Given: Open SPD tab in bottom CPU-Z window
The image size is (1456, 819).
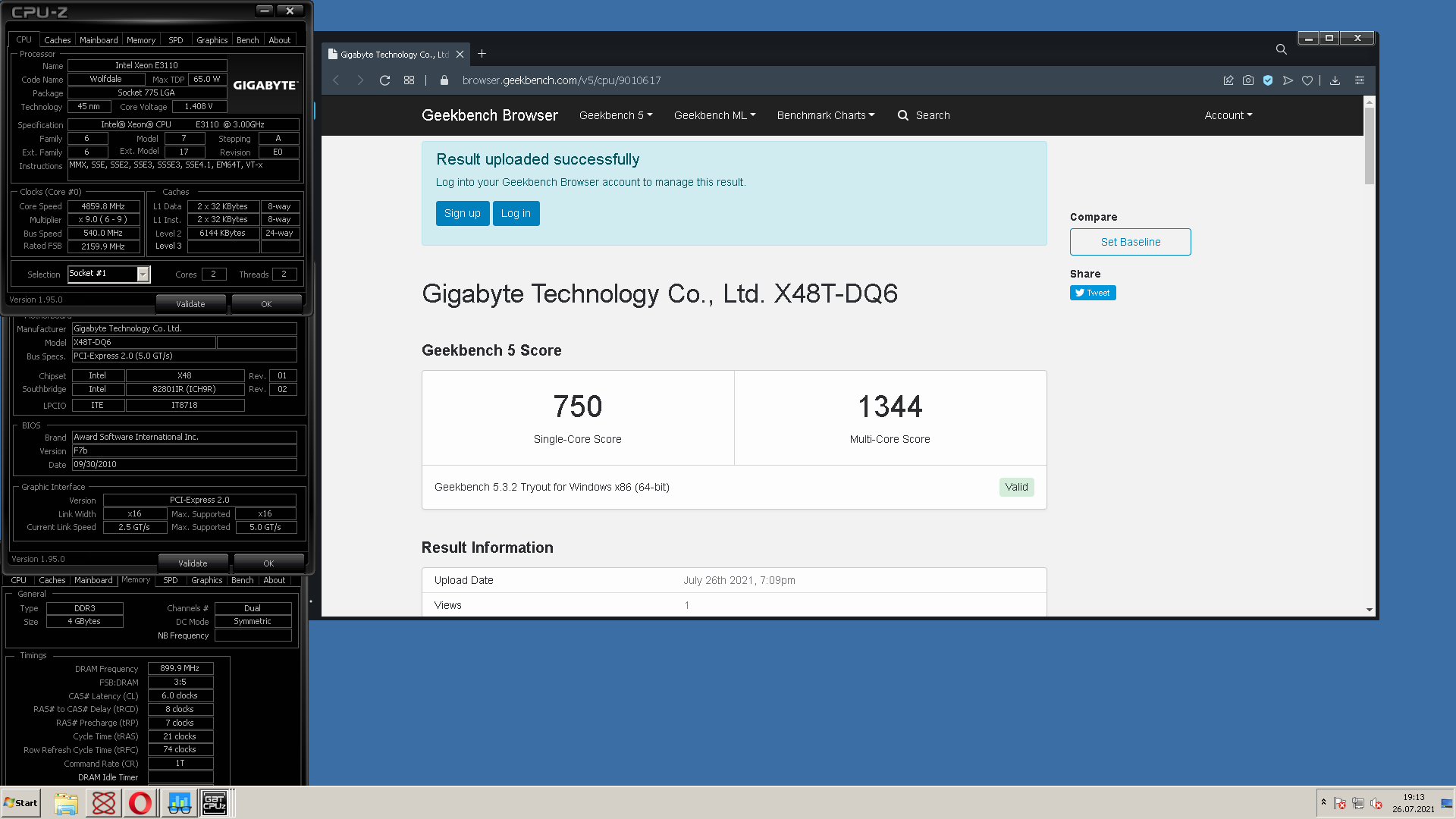Looking at the screenshot, I should [x=171, y=580].
